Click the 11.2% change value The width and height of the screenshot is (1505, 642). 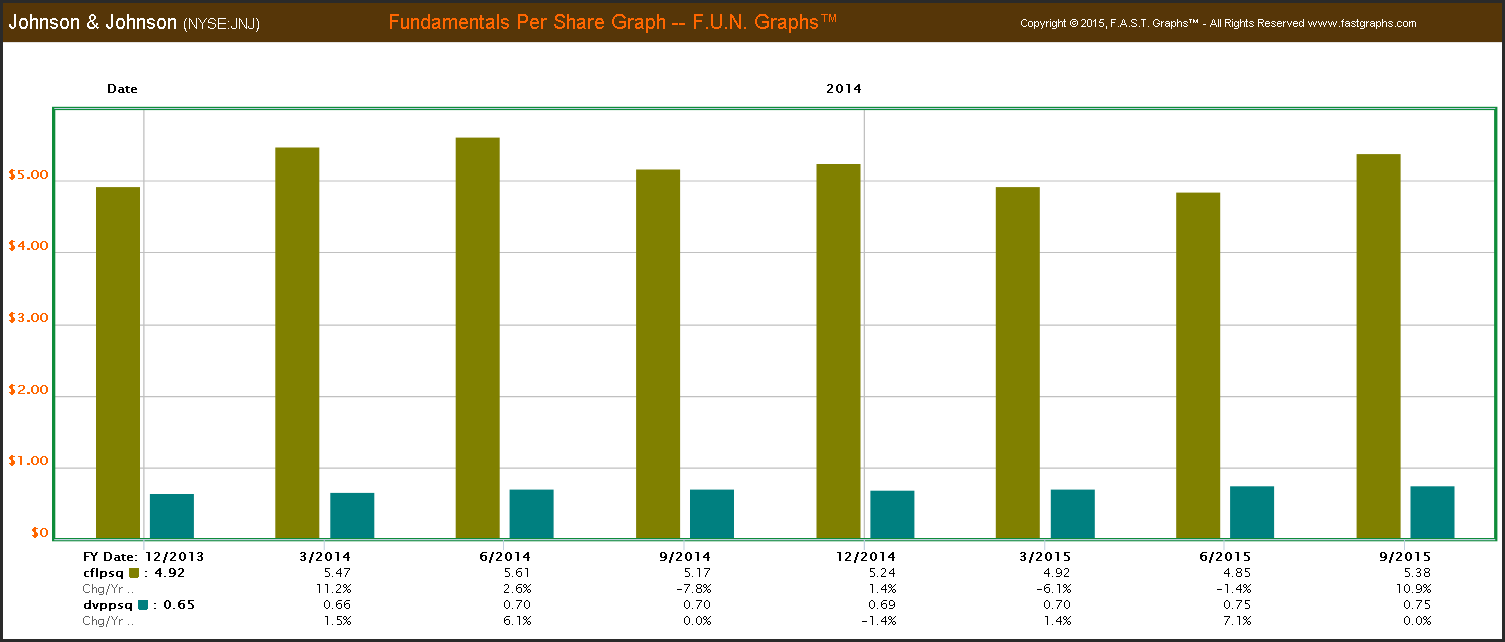coord(333,589)
